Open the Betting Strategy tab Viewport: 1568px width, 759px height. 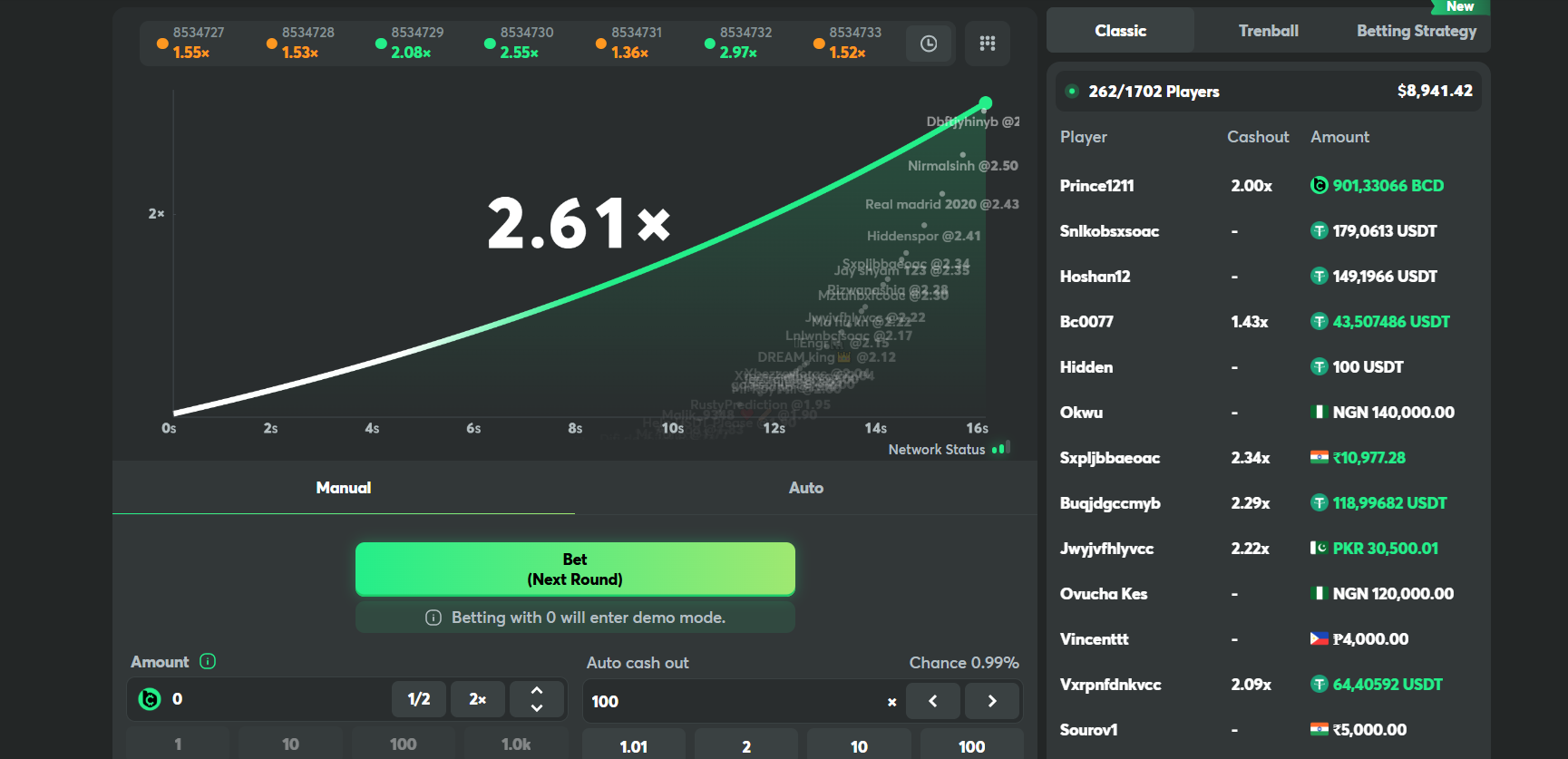pyautogui.click(x=1416, y=31)
